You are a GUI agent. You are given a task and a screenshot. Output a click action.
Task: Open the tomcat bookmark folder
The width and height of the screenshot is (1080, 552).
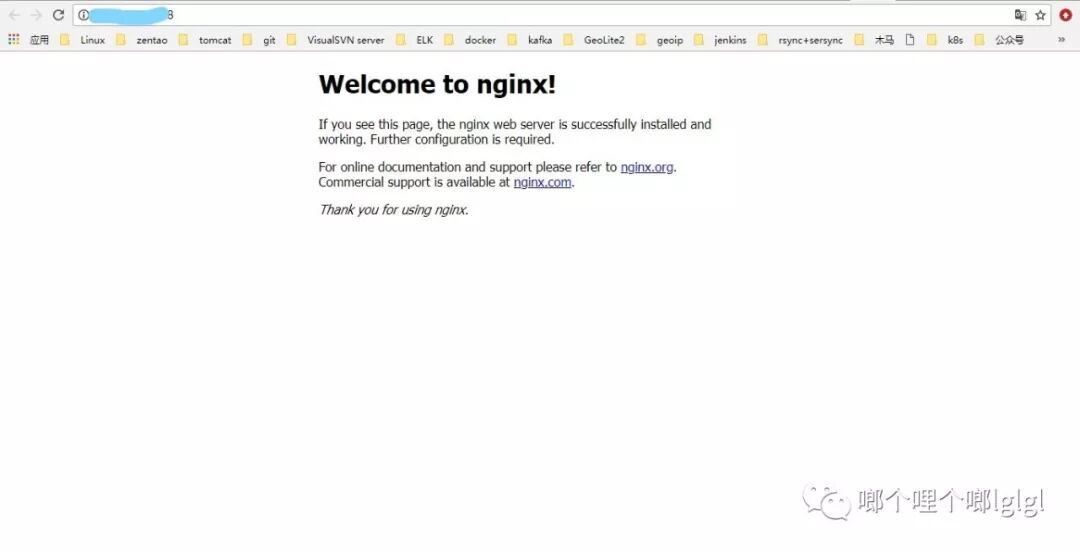(x=205, y=40)
